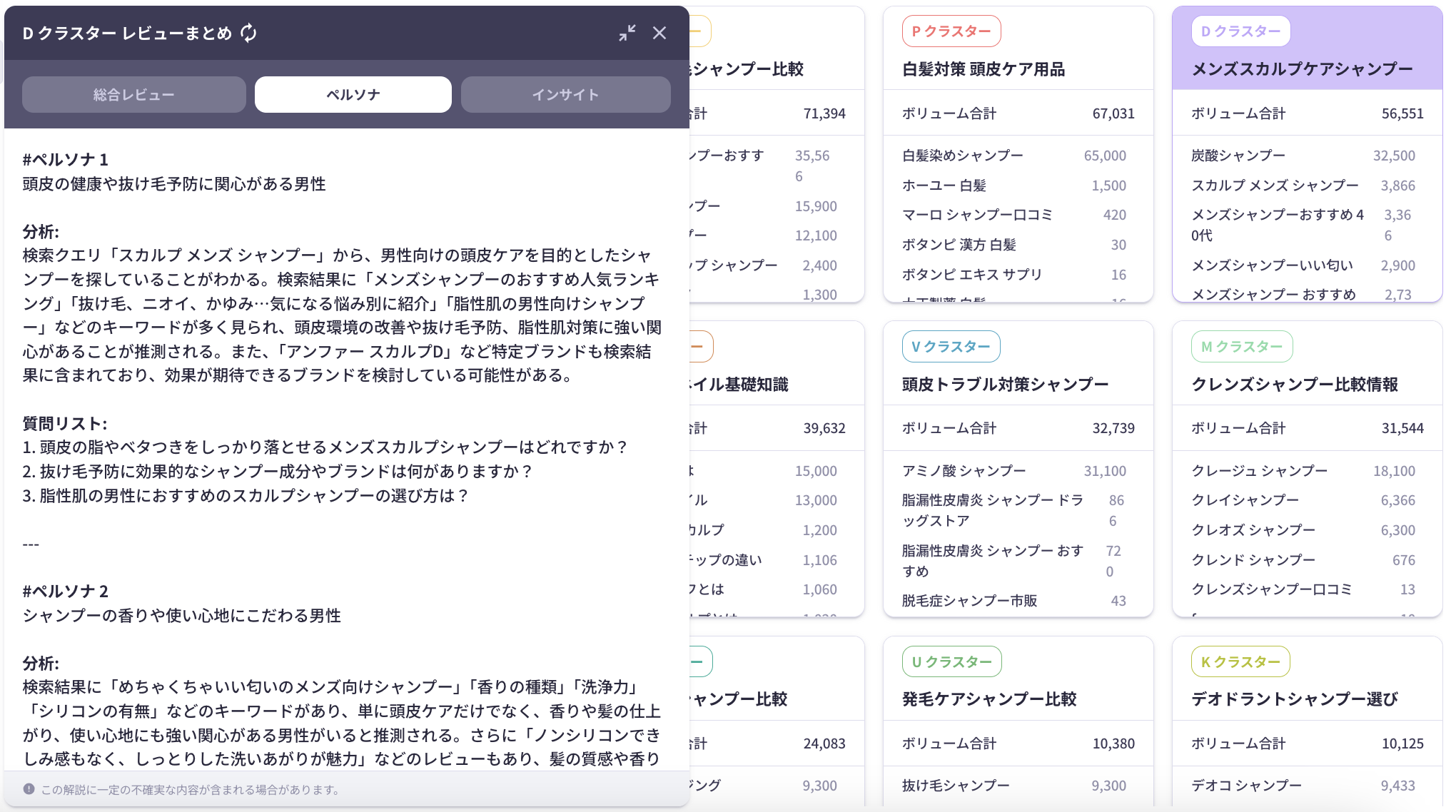Open the インサイト tab
Viewport: 1456px width, 812px height.
click(565, 95)
